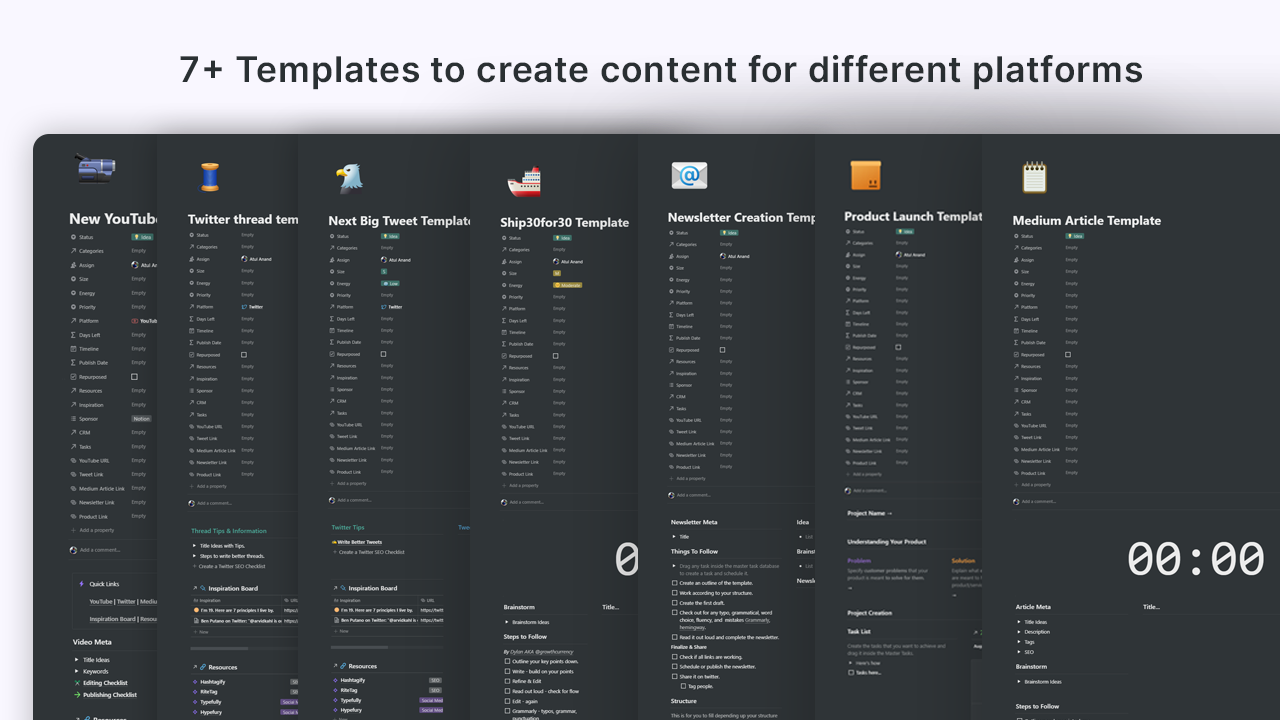Tick the 'Share it on twitter' checkbox
This screenshot has height=720, width=1280.
674,677
